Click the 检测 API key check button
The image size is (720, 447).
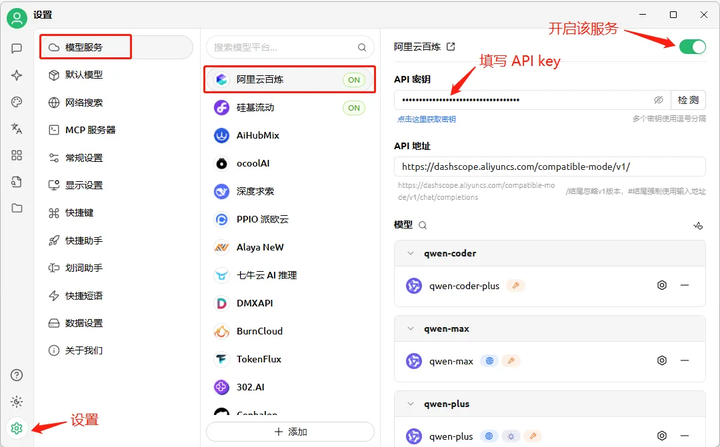(x=688, y=100)
